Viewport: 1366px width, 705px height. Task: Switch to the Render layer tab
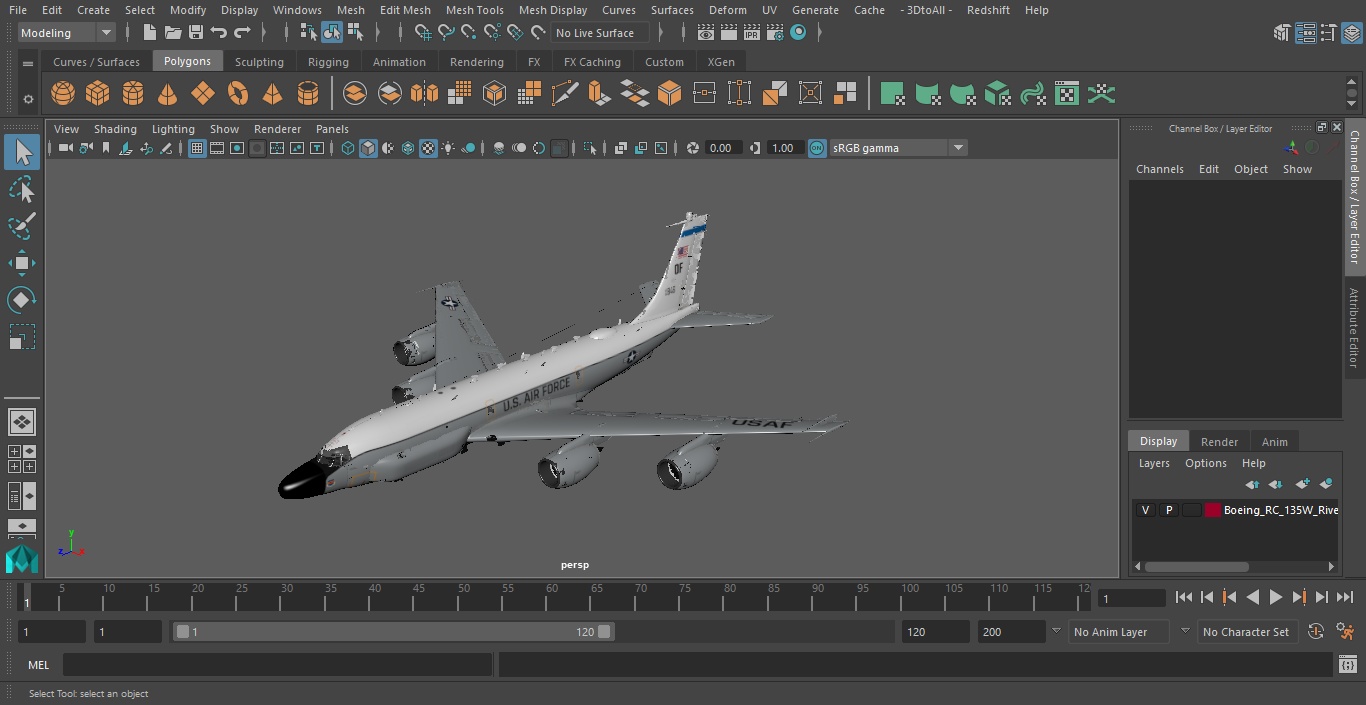[1219, 441]
